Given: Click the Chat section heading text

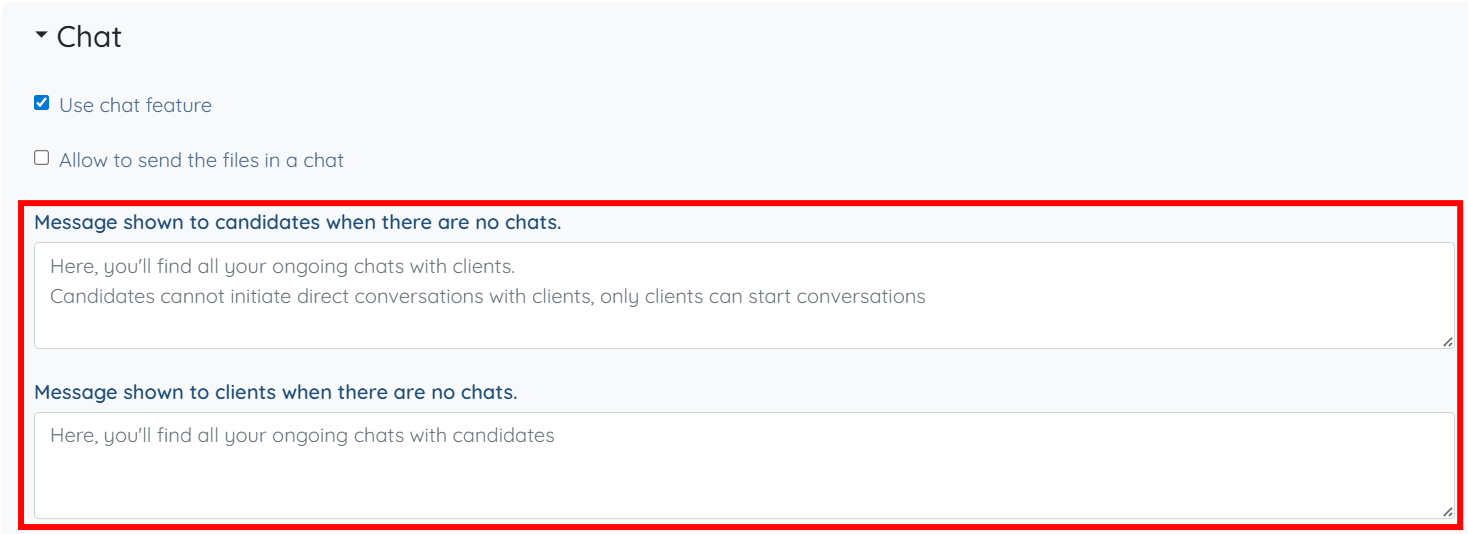Looking at the screenshot, I should pyautogui.click(x=89, y=37).
